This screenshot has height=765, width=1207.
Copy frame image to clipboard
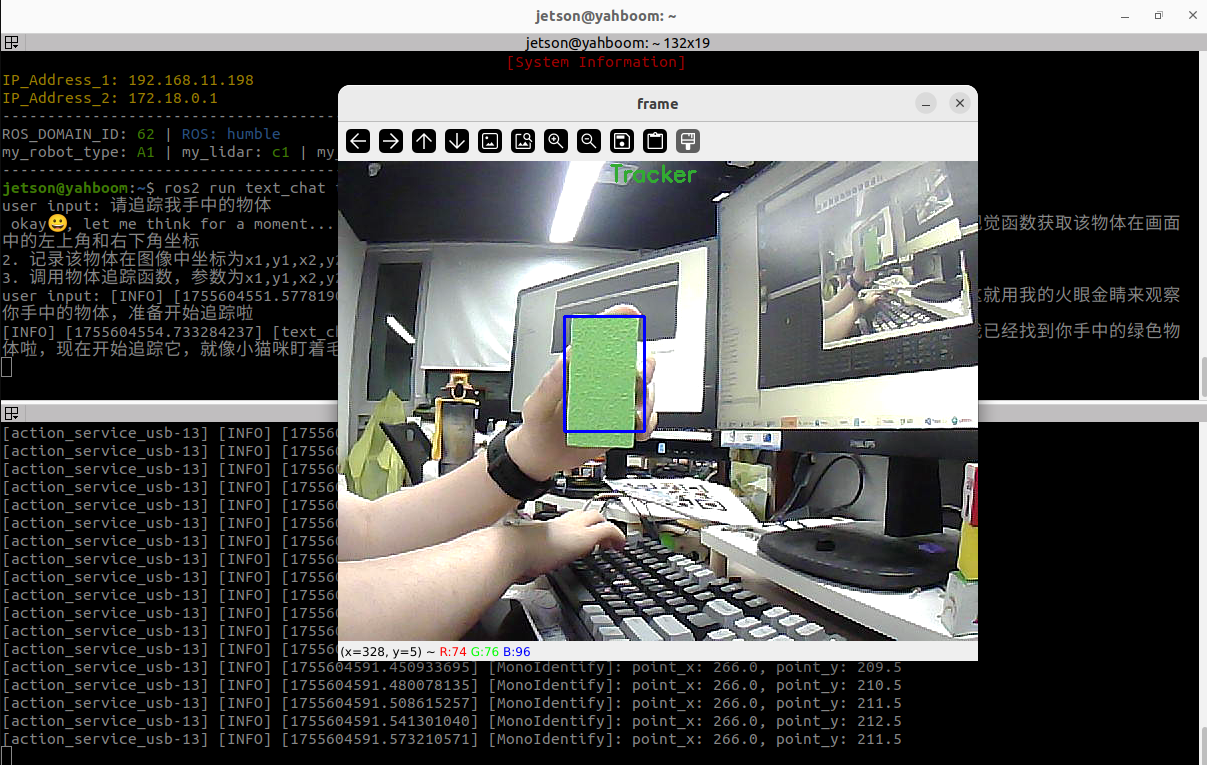654,141
